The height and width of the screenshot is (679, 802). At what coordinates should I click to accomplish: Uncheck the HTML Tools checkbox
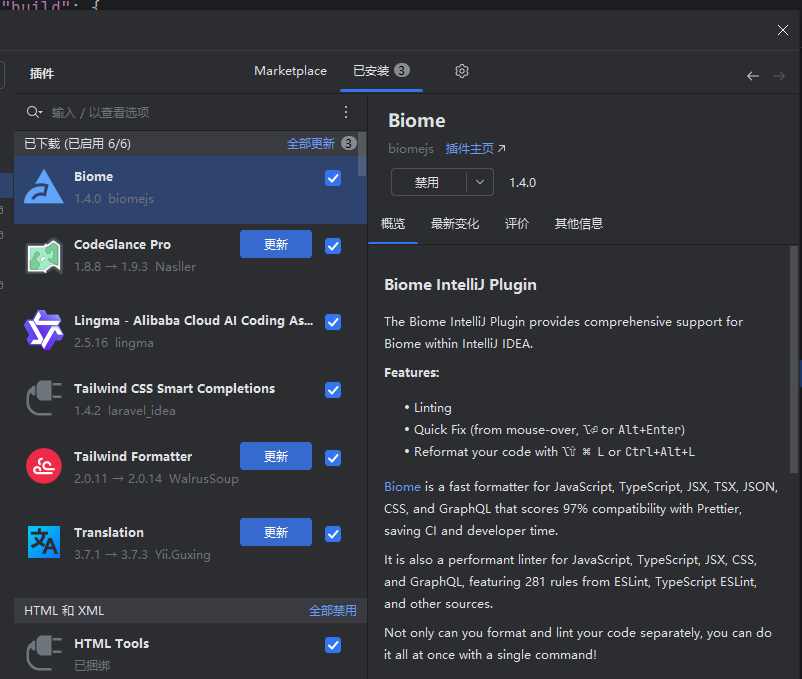[x=333, y=645]
